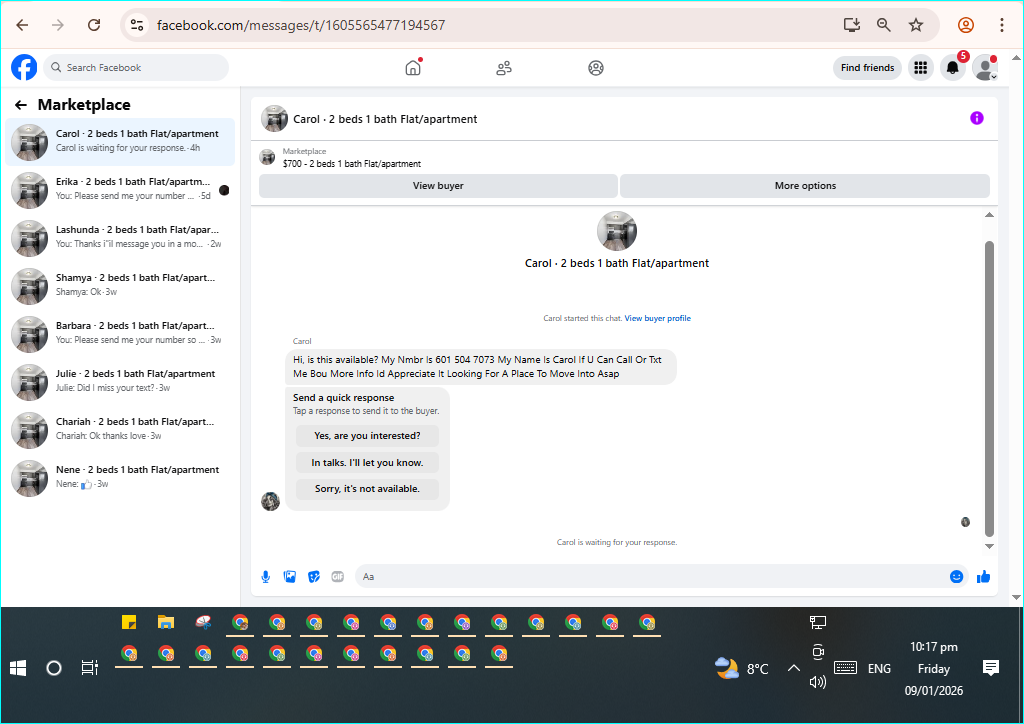1024x724 pixels.
Task: Open the Chrome profile icon
Action: 966,25
